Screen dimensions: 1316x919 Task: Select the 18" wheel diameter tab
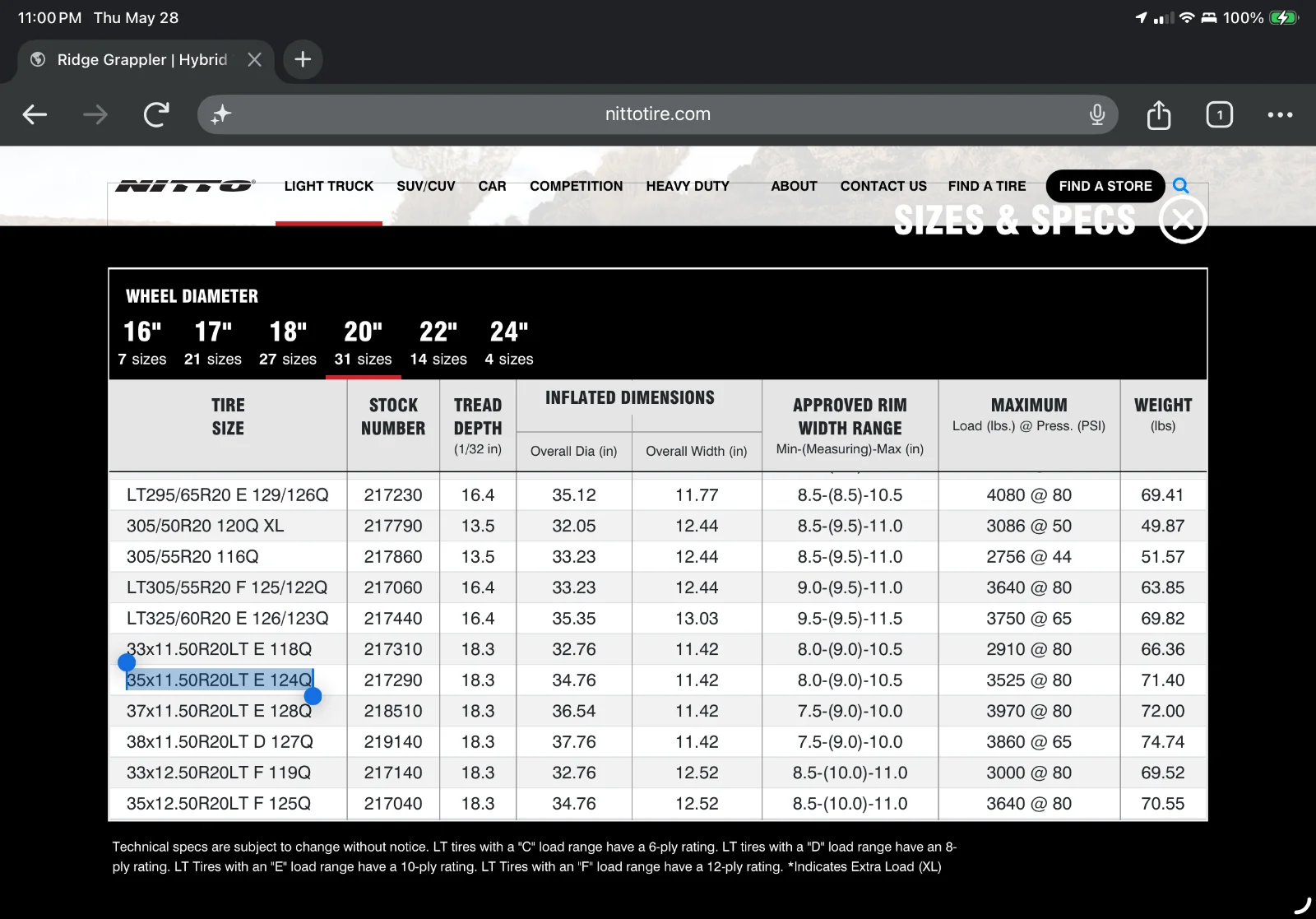tap(288, 342)
